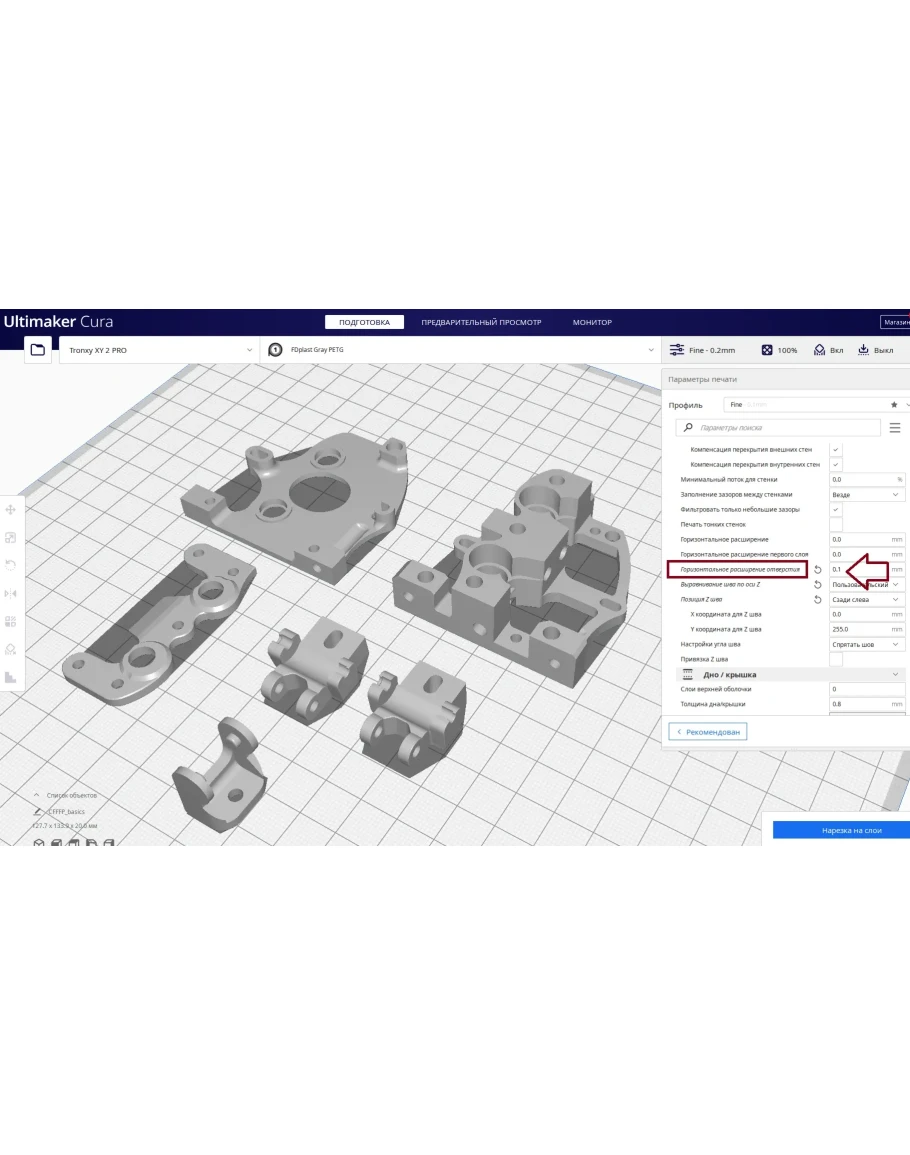Click the settings search input field
The width and height of the screenshot is (910, 1155).
(x=785, y=428)
